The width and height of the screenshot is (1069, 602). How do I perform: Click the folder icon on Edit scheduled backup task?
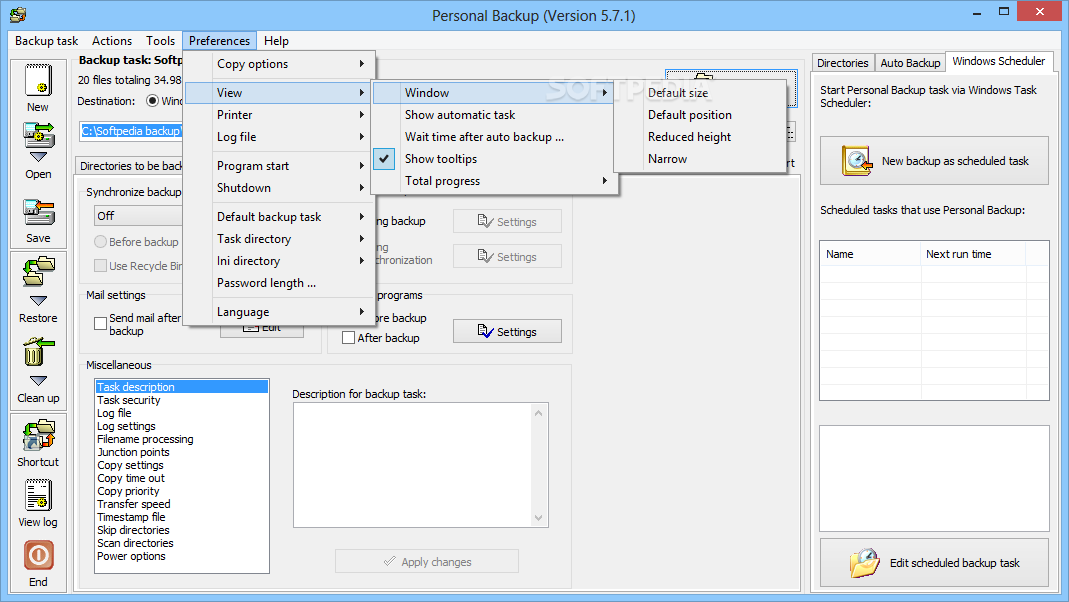click(x=864, y=562)
